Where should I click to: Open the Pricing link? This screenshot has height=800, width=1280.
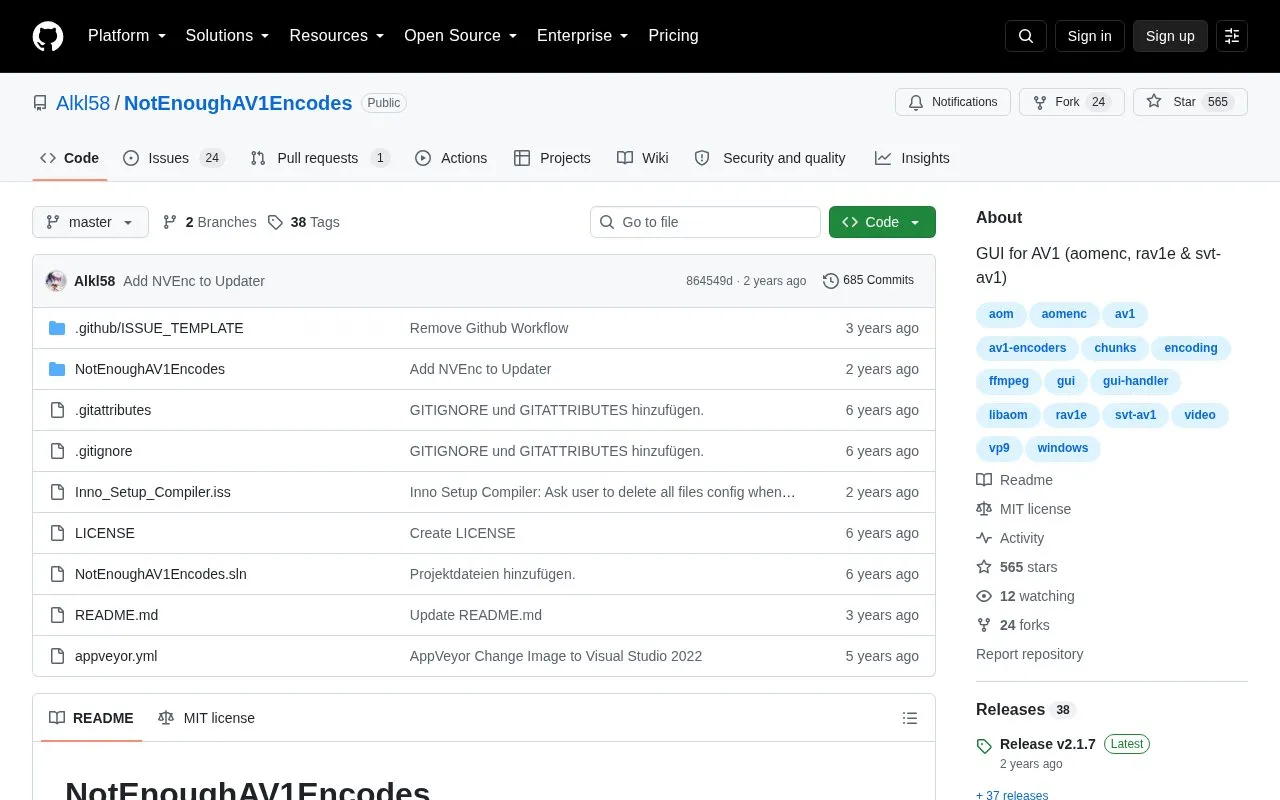673,36
